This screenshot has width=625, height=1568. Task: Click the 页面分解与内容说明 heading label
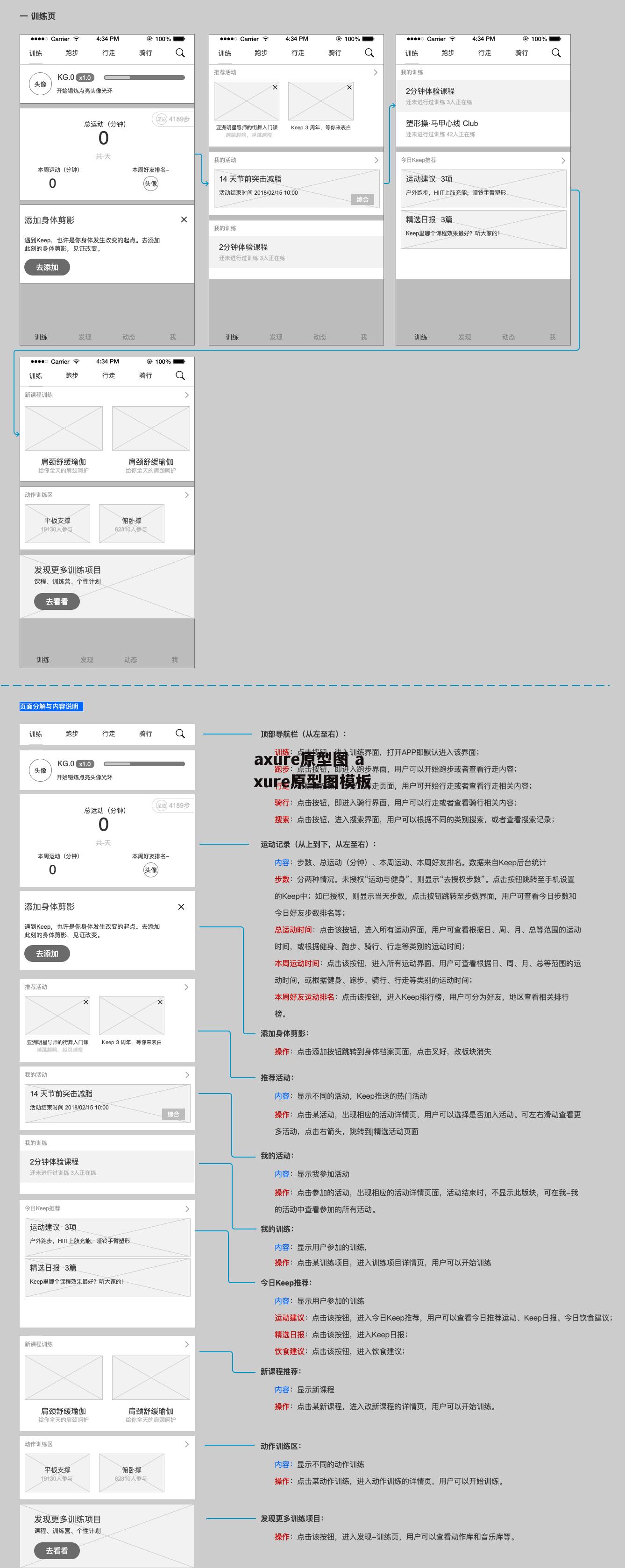pos(50,706)
